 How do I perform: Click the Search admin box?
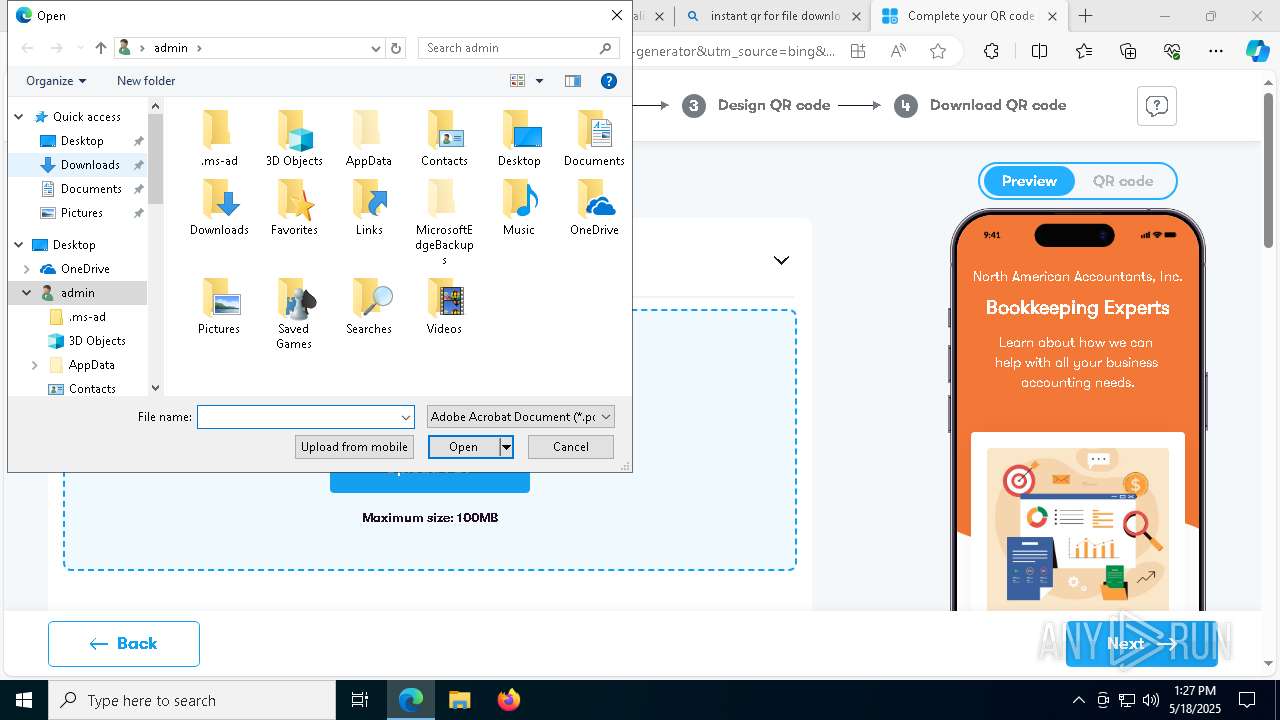pos(518,48)
